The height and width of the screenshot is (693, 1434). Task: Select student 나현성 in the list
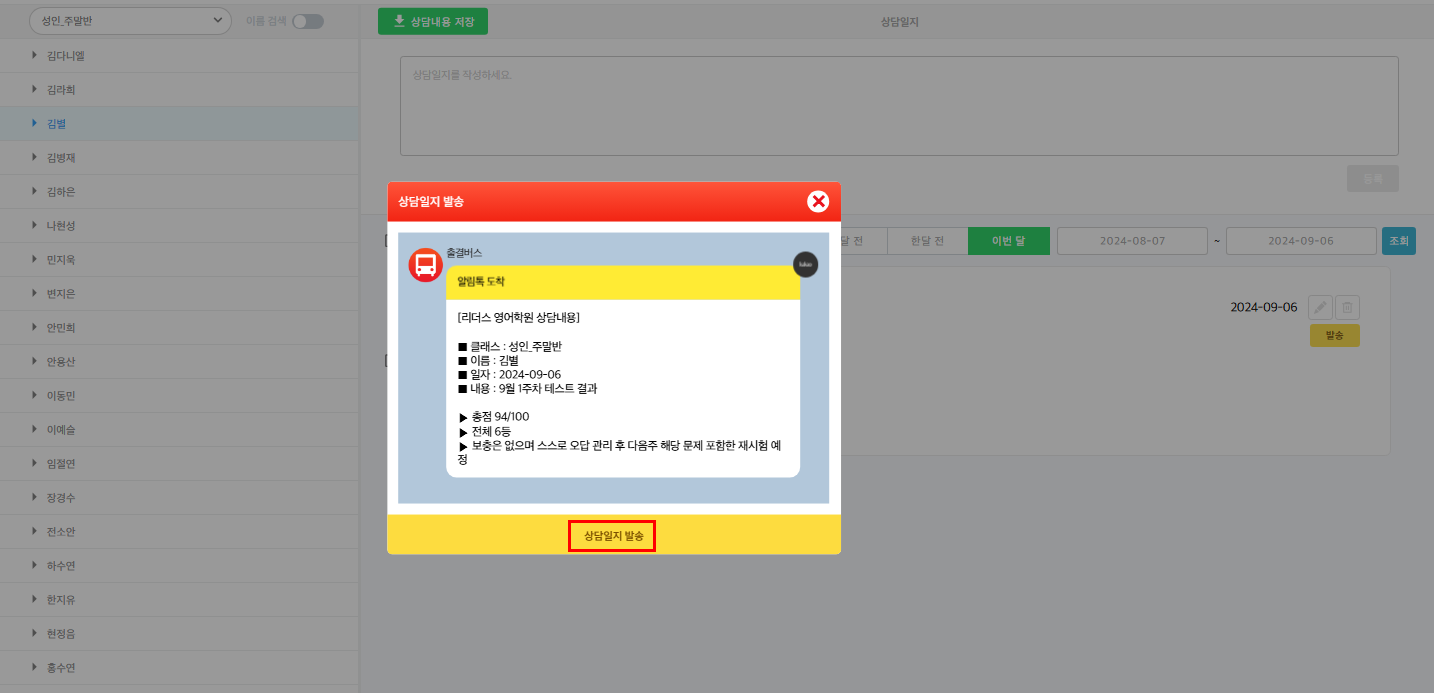[60, 226]
